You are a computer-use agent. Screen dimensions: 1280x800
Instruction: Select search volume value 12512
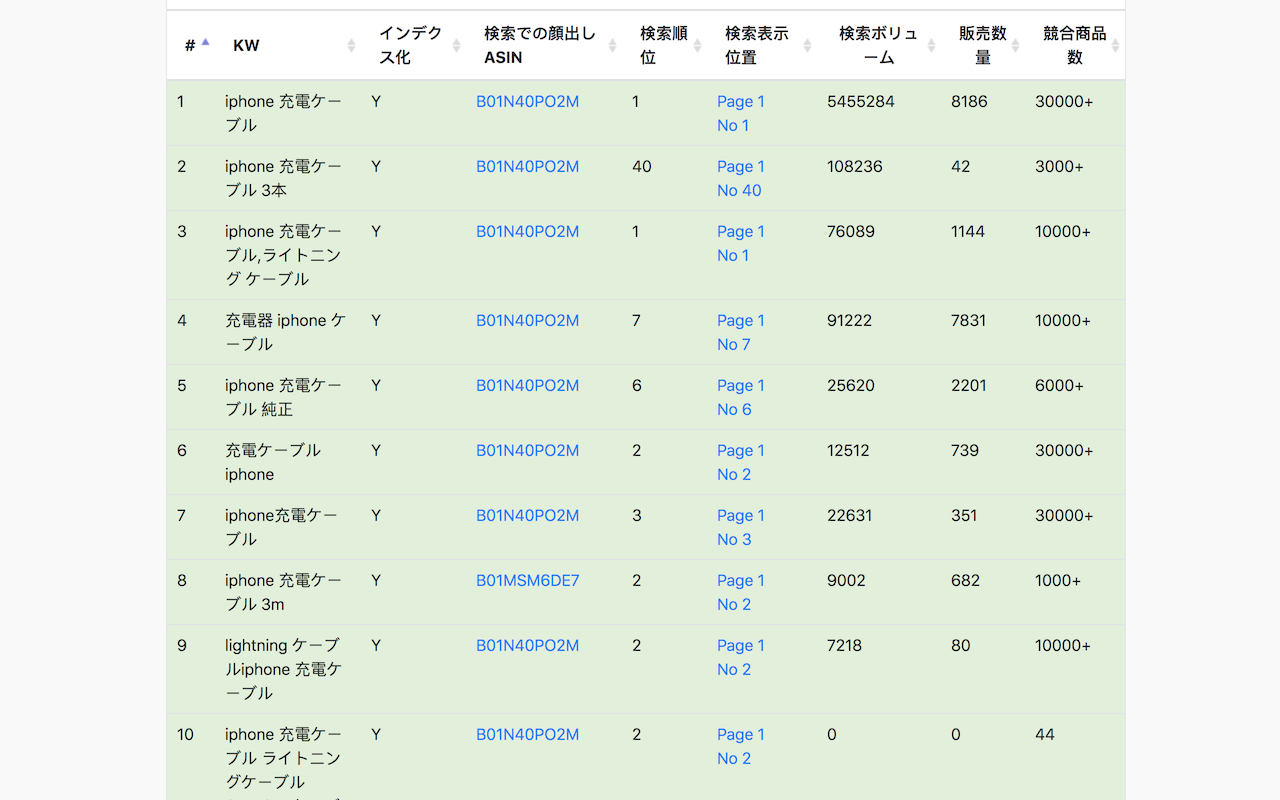(x=848, y=450)
